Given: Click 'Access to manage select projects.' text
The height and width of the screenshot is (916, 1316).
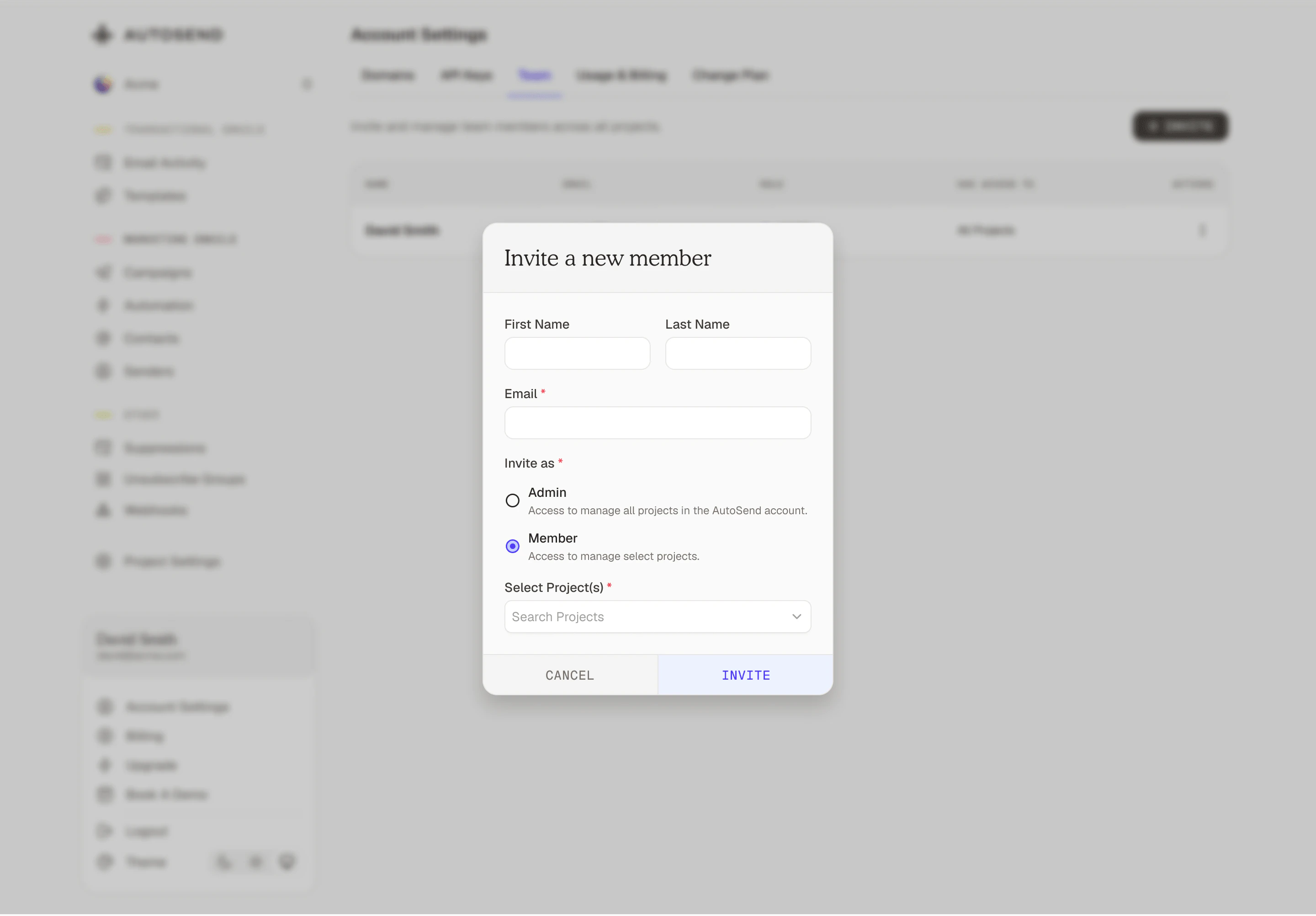Looking at the screenshot, I should (613, 556).
